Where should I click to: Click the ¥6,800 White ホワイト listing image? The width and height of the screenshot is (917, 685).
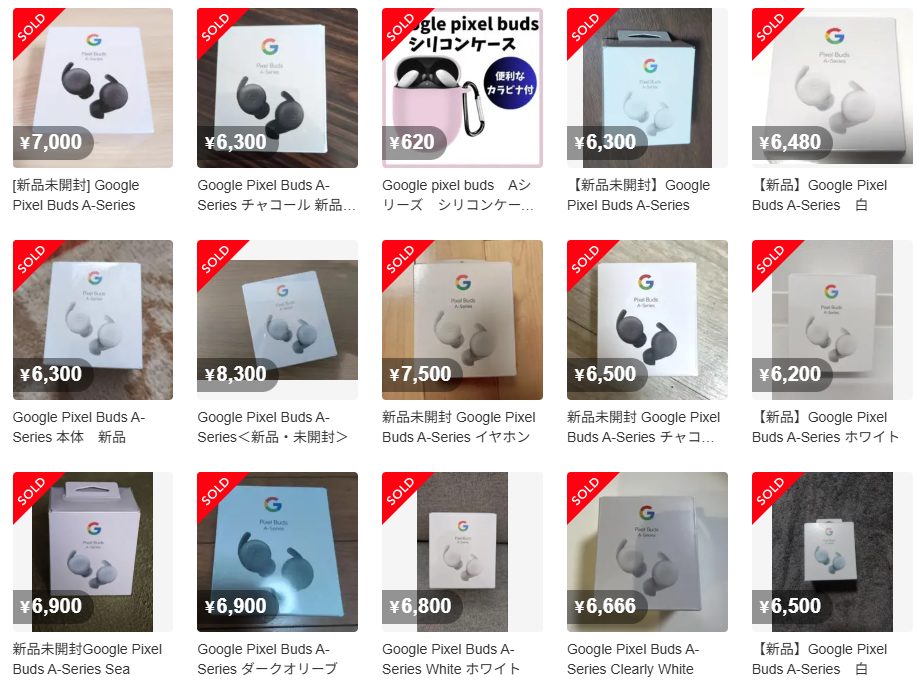pos(462,552)
